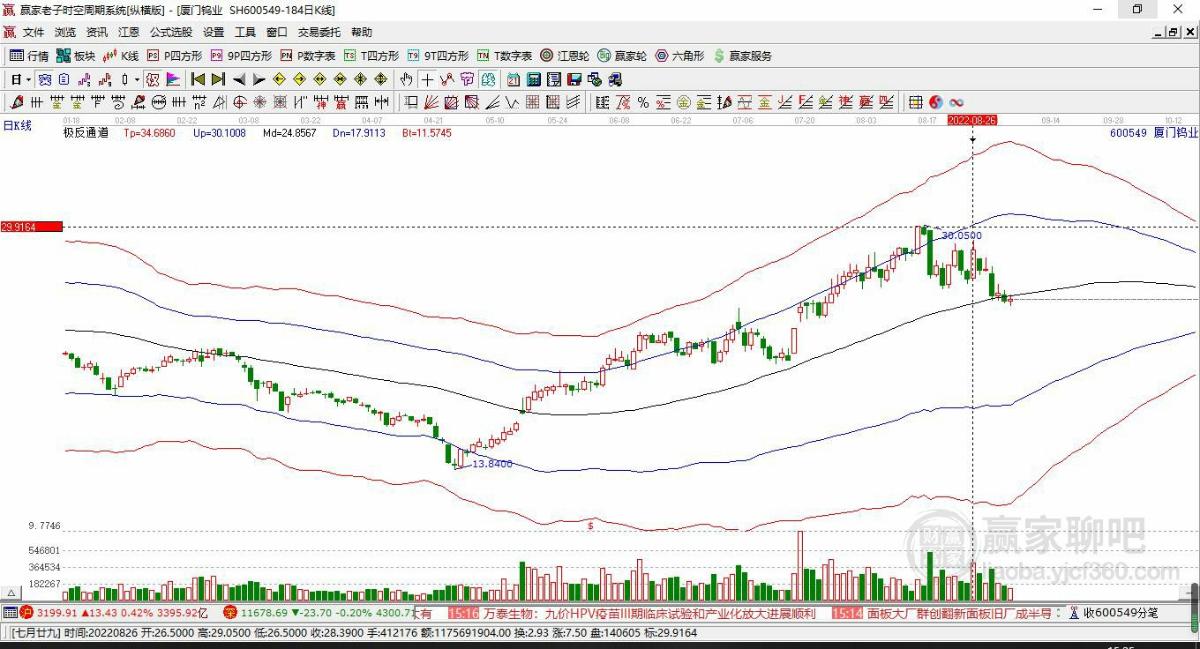Image resolution: width=1200 pixels, height=649 pixels.
Task: Toggle the 权 adjustment button
Action: (x=154, y=79)
